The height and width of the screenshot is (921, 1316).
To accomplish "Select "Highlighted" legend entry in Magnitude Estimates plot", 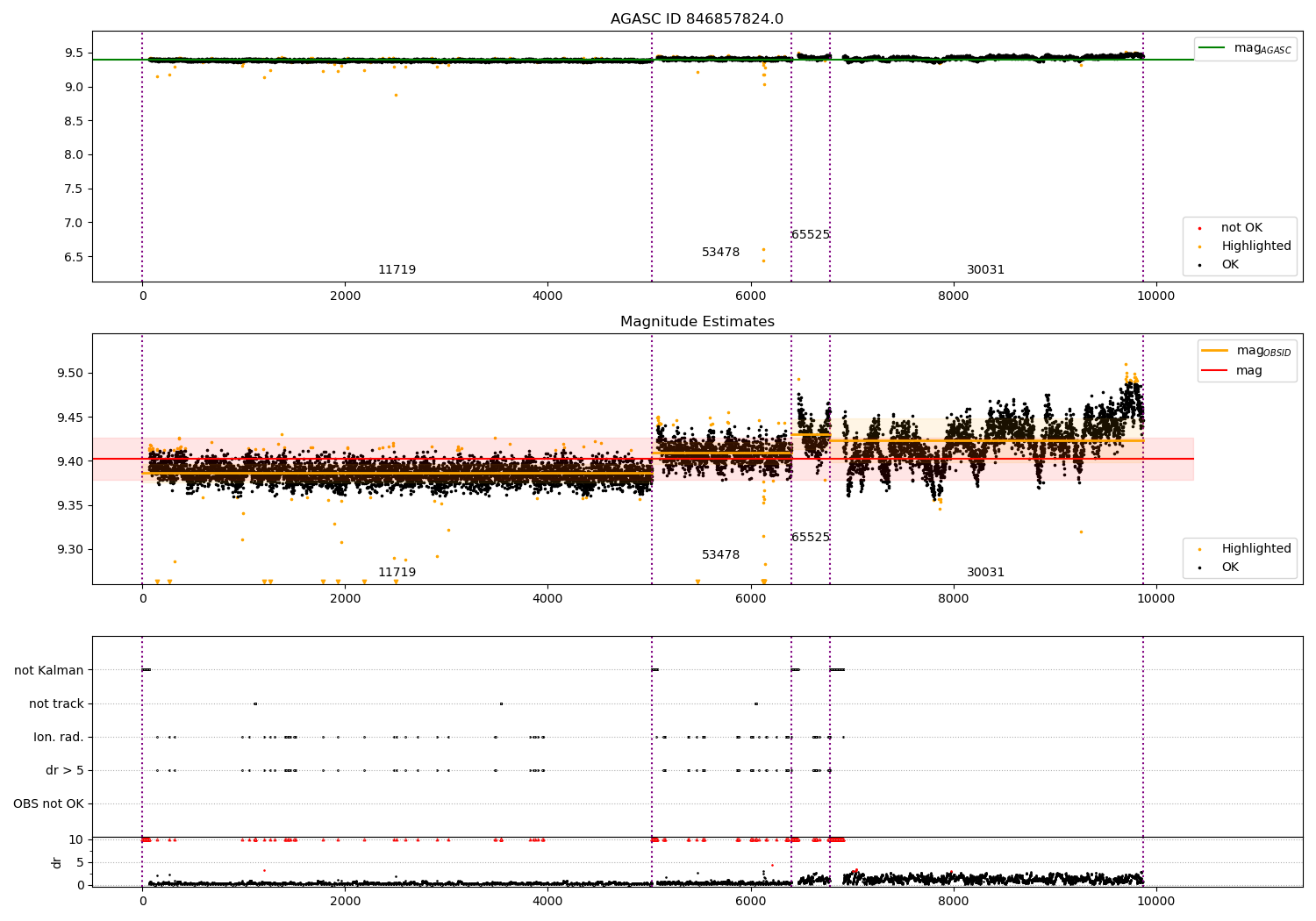I will click(x=1256, y=549).
